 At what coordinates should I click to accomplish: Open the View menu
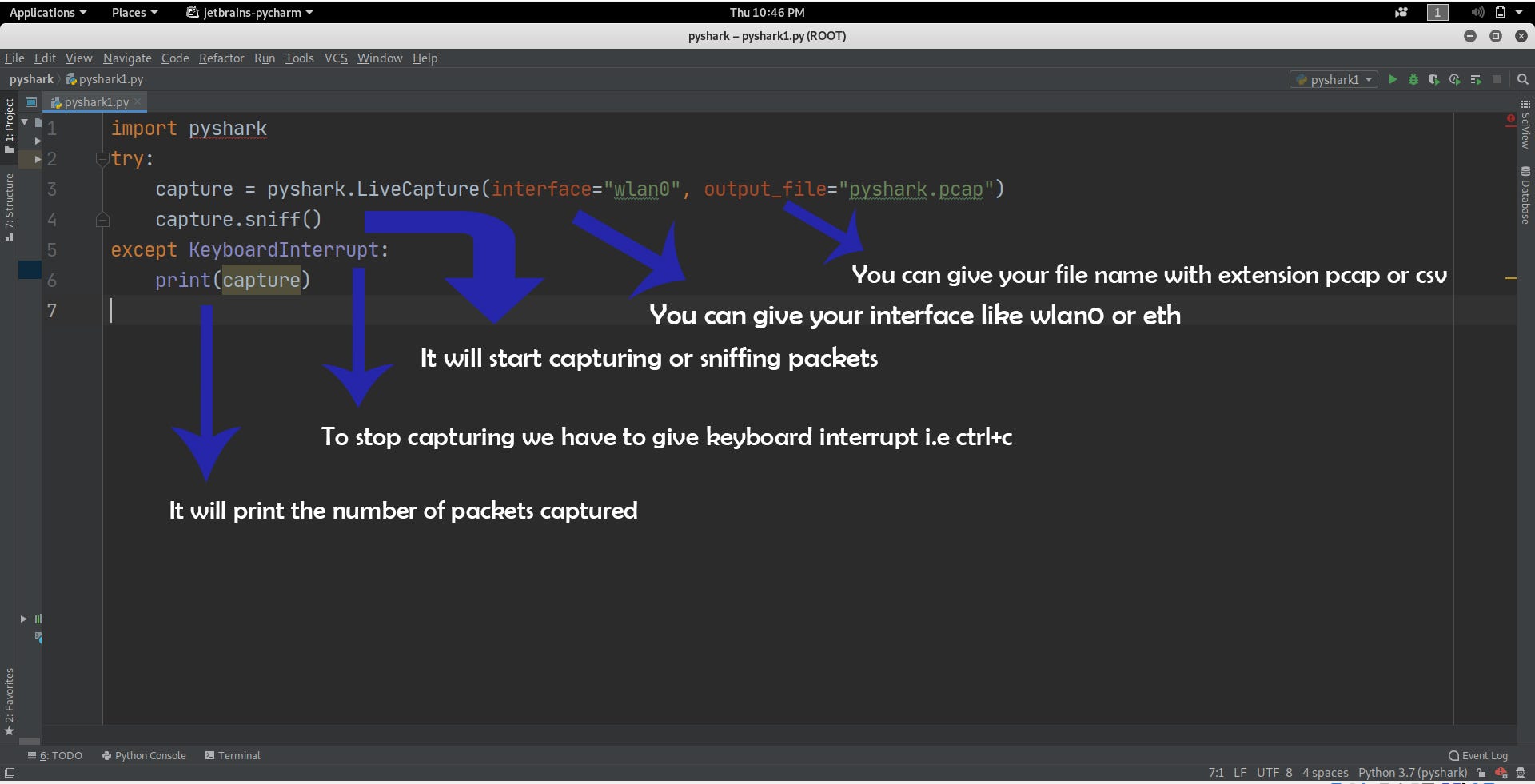click(x=79, y=58)
